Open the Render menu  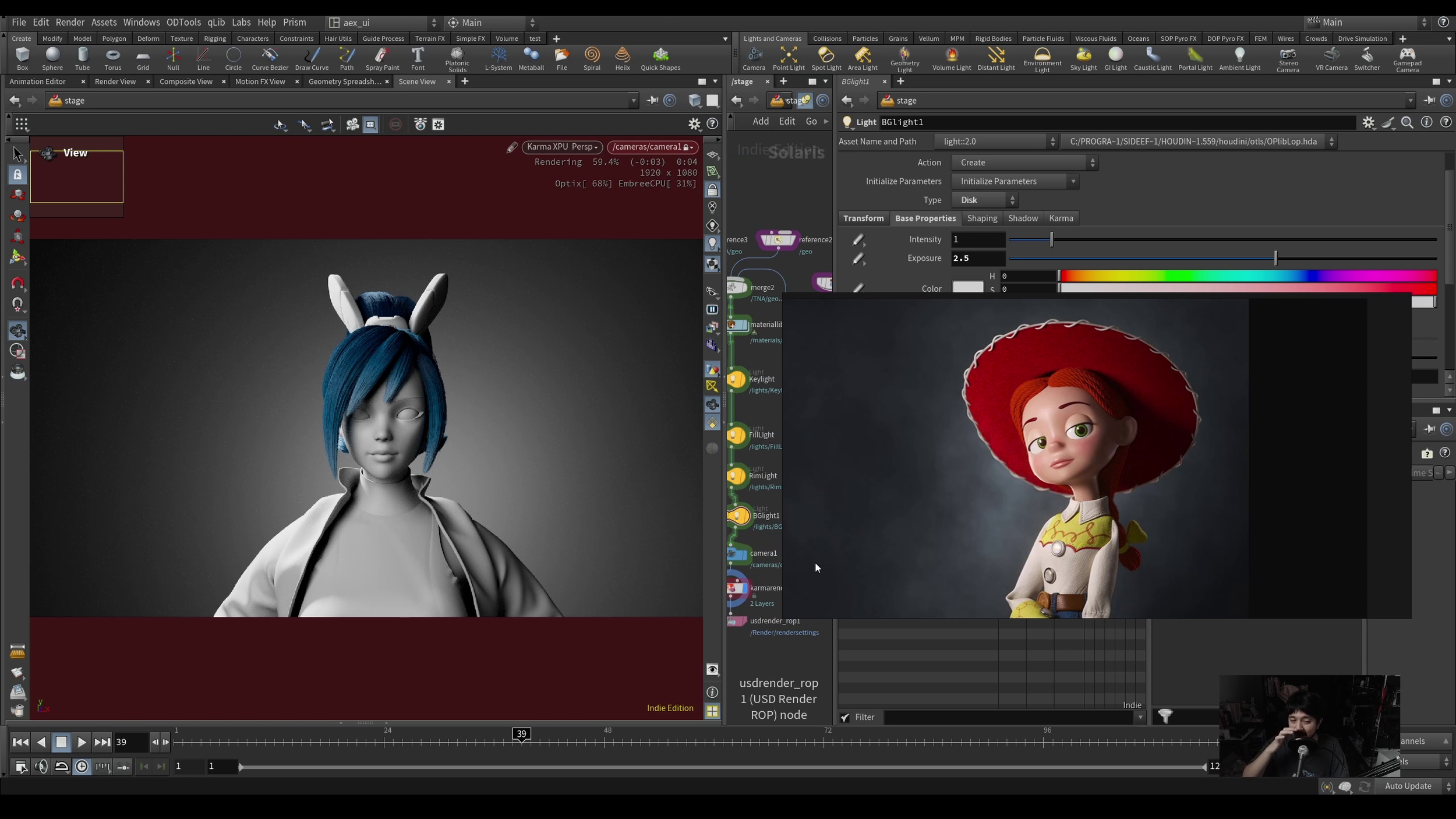point(70,22)
